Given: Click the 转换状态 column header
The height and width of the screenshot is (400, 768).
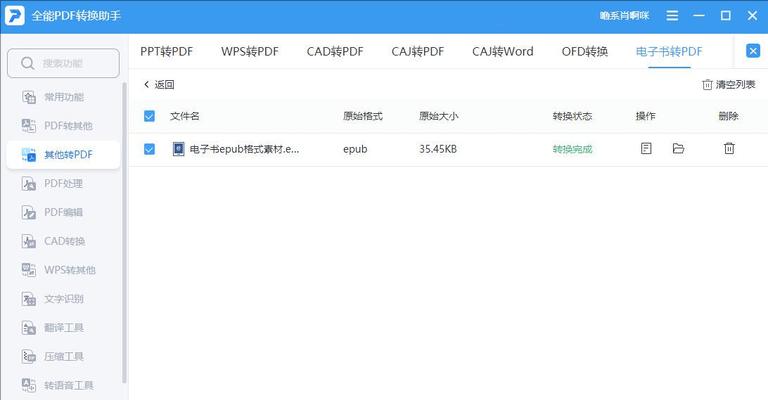Looking at the screenshot, I should pos(572,116).
